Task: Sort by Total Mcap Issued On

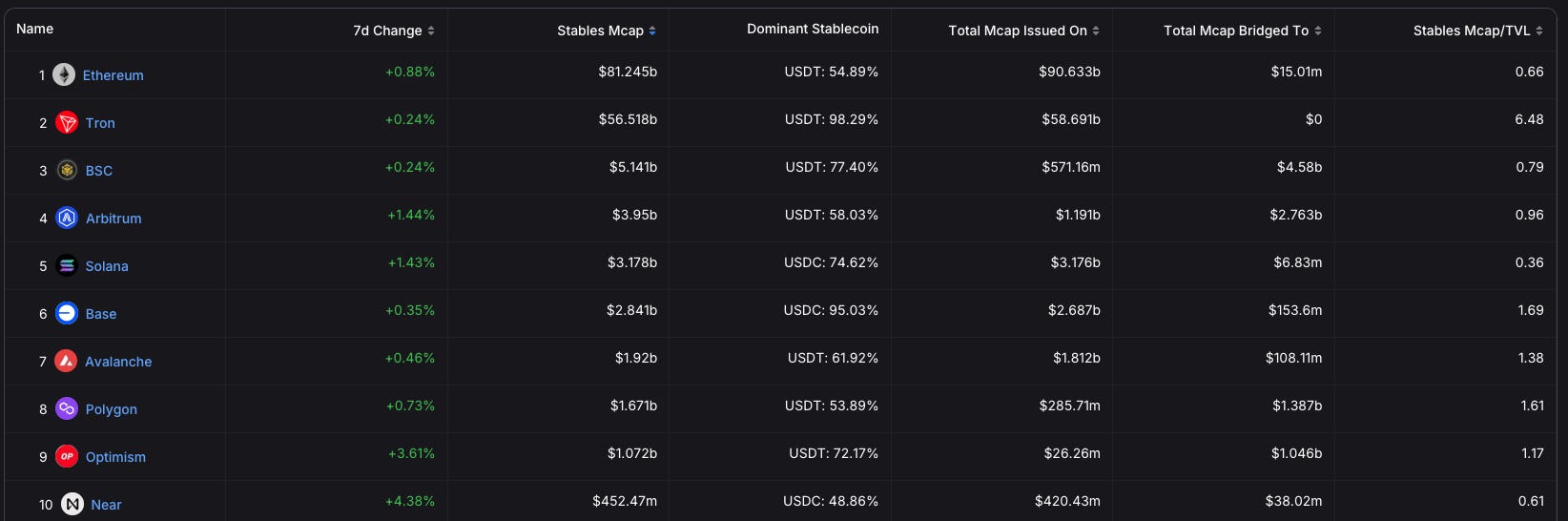Action: coord(1022,31)
